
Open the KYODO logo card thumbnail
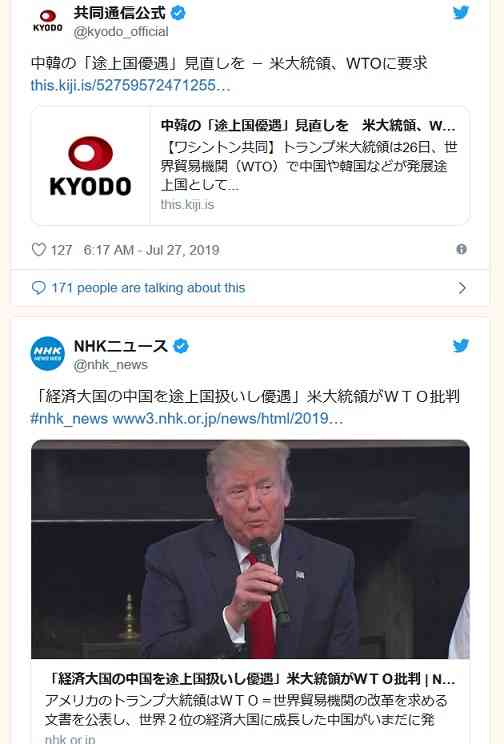91,166
